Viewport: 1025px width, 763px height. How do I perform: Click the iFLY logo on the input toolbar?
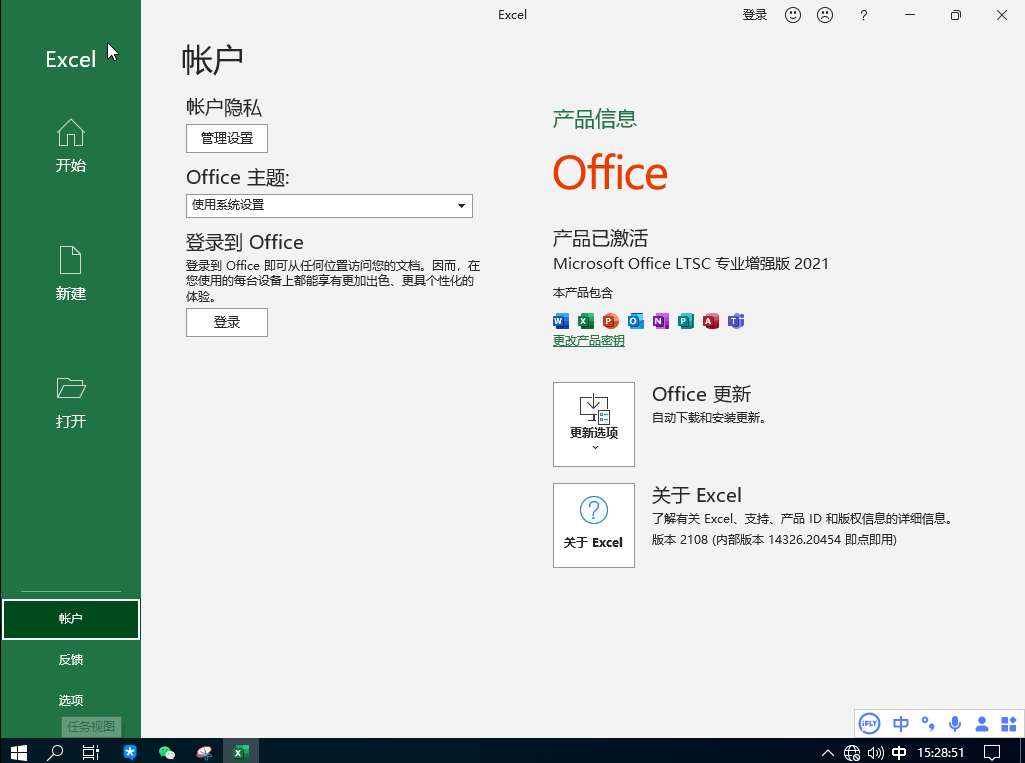click(x=869, y=723)
